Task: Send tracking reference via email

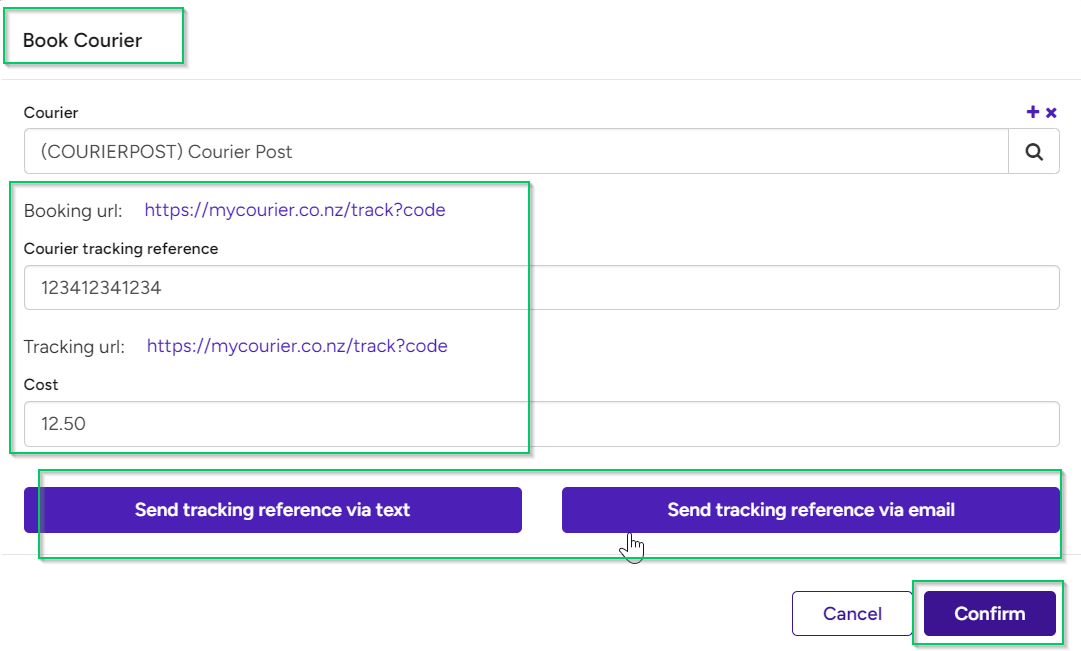Action: click(x=810, y=510)
